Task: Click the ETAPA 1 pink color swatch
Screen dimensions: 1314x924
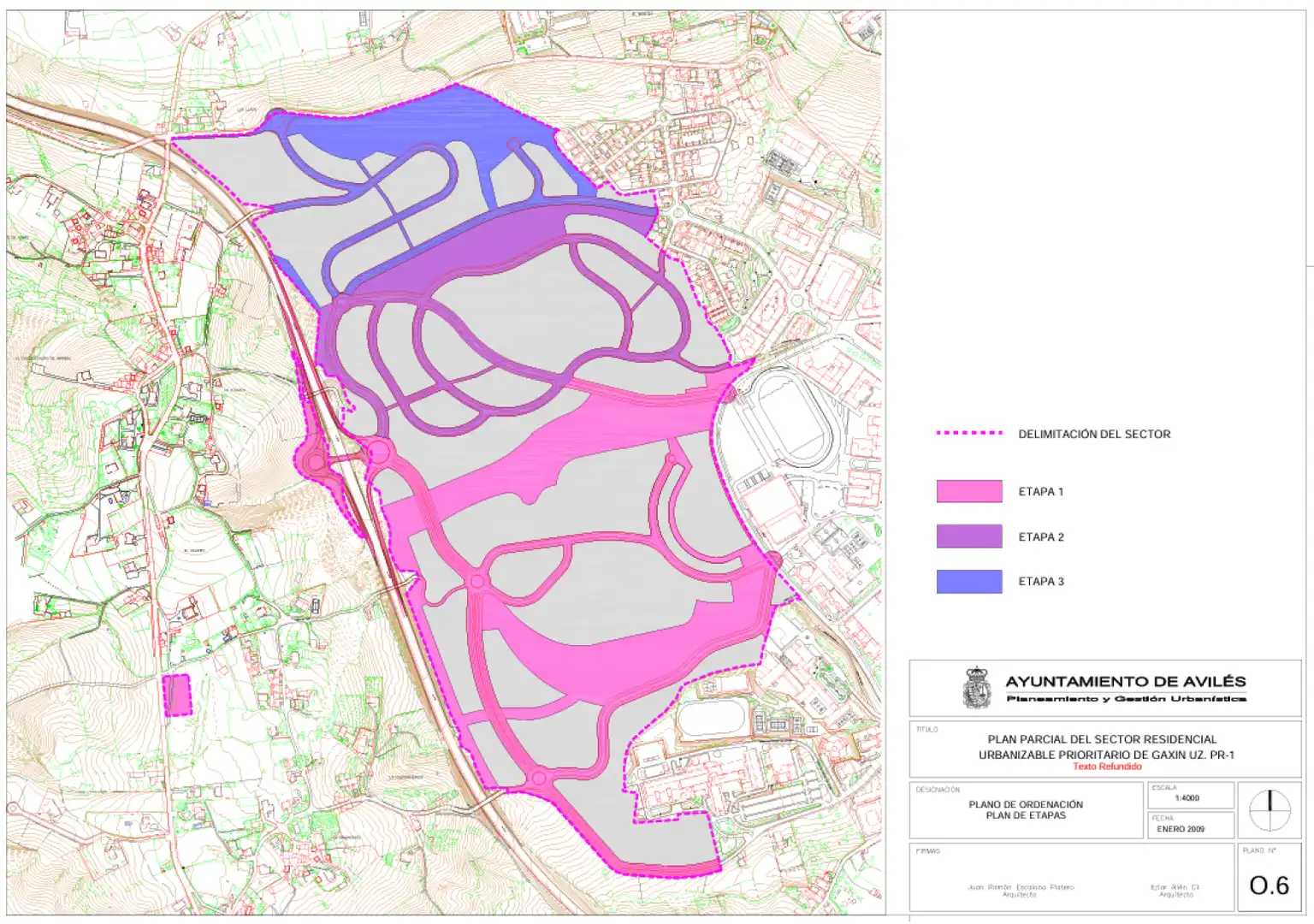Action: [x=969, y=491]
